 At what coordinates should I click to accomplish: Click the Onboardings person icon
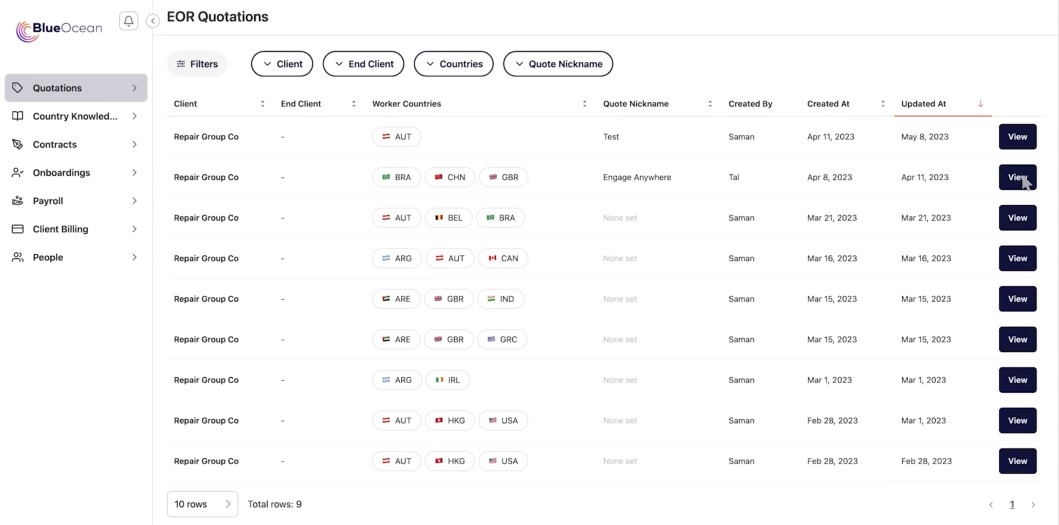coord(18,173)
